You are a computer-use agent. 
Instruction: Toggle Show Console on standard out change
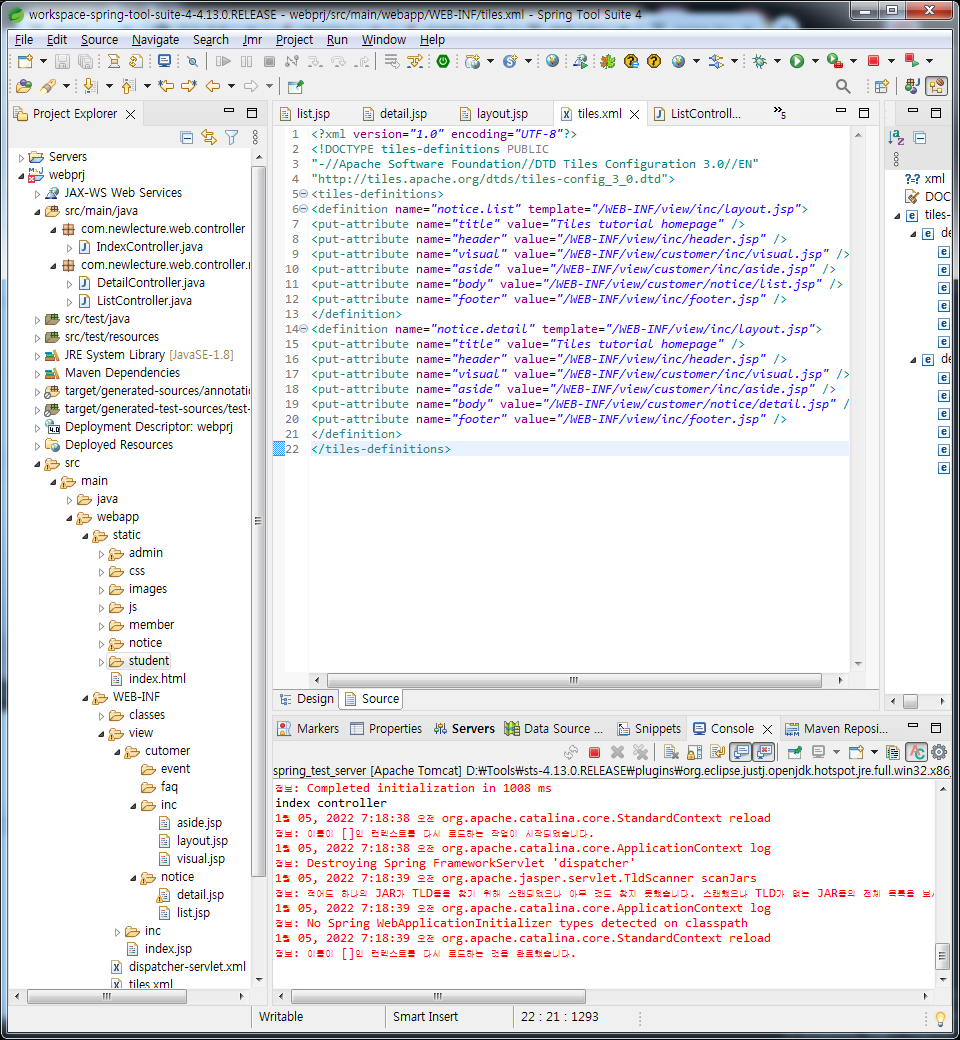(x=741, y=752)
